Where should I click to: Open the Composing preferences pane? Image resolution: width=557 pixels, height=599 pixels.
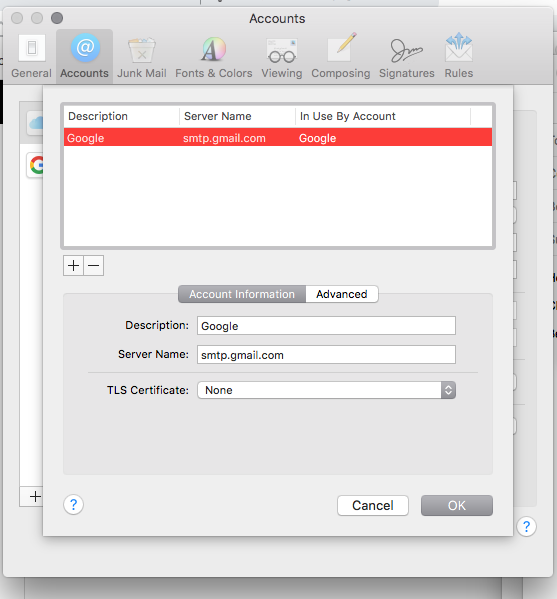tap(340, 56)
